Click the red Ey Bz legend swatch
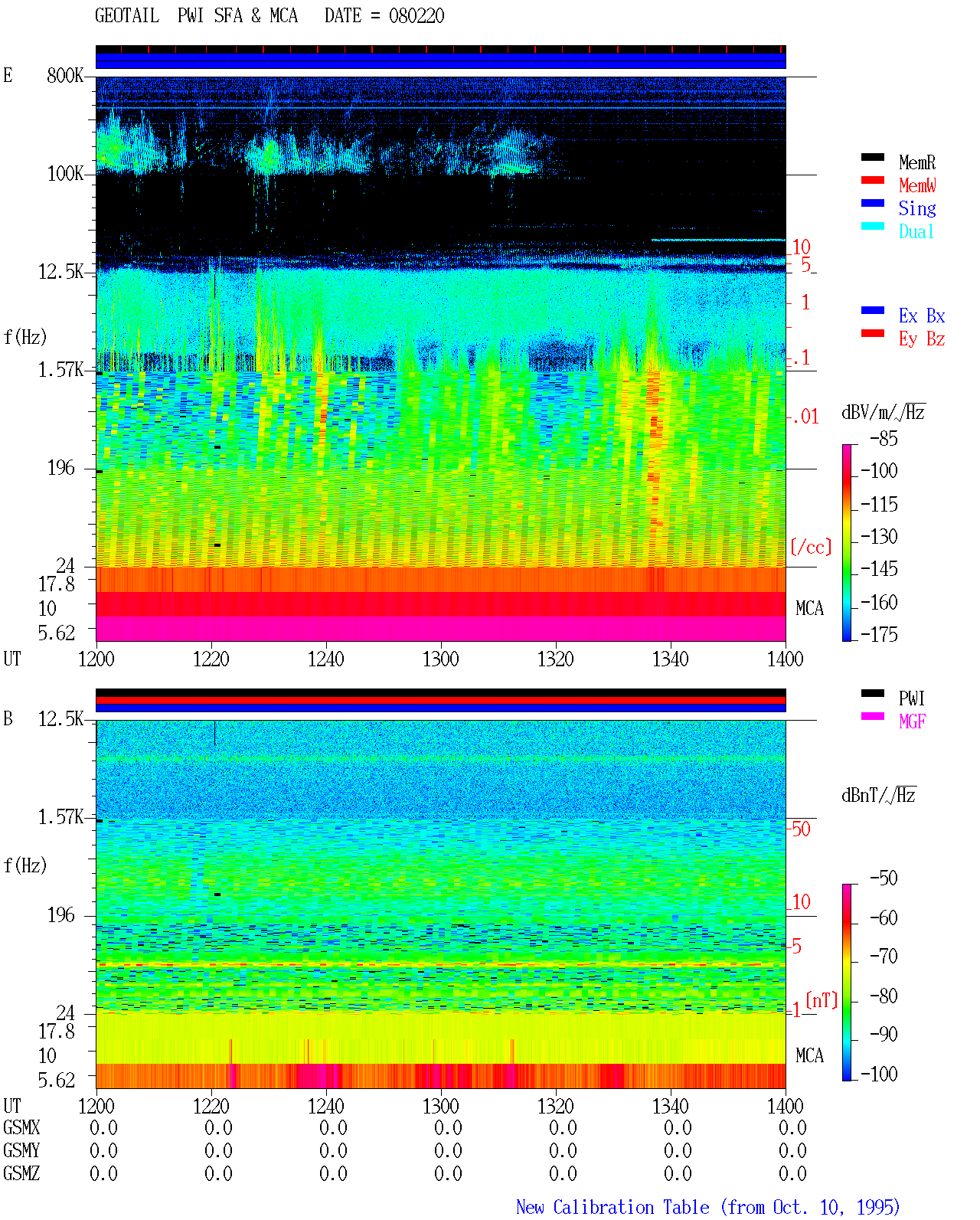 coord(873,334)
